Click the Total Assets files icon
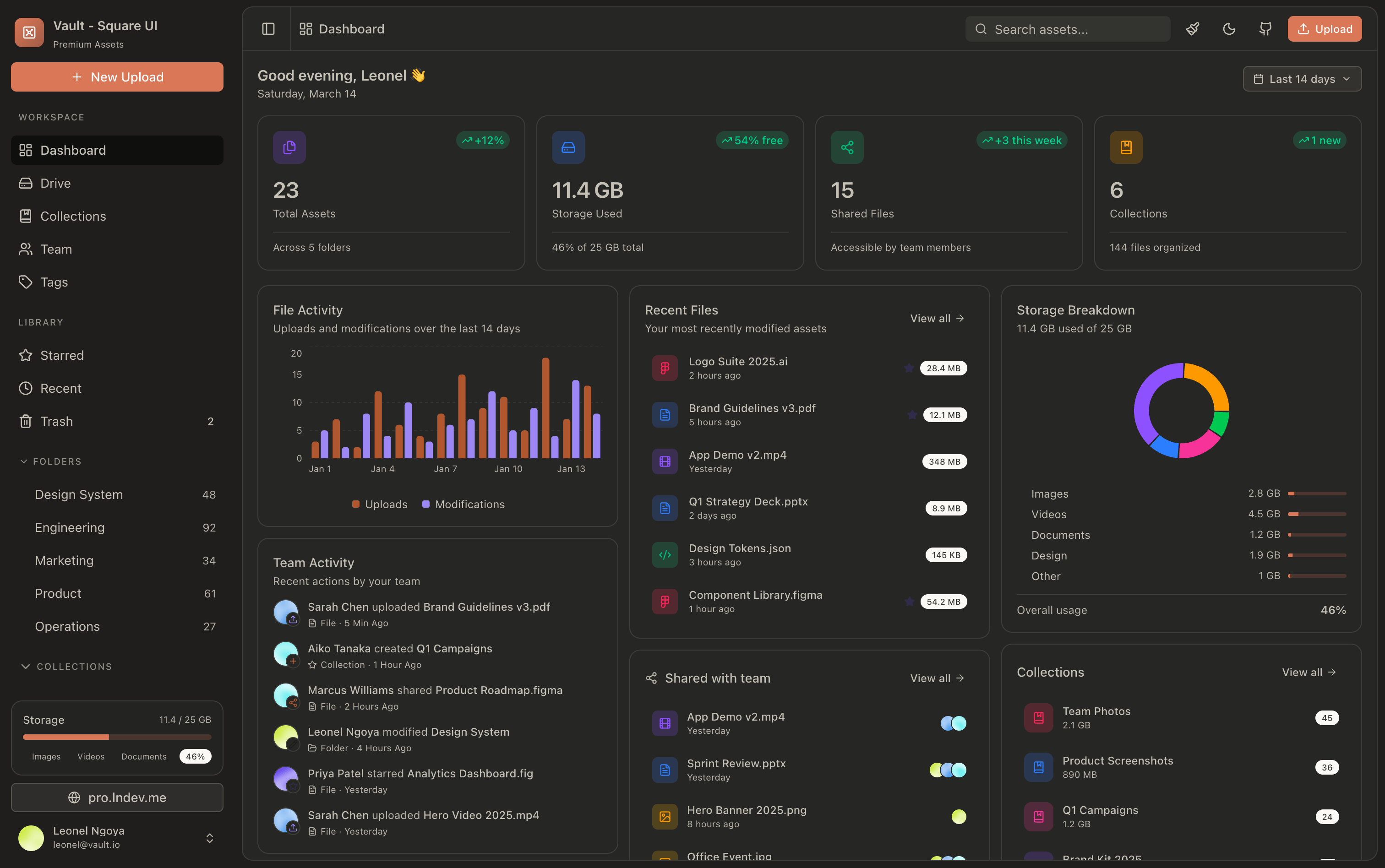 pyautogui.click(x=289, y=147)
